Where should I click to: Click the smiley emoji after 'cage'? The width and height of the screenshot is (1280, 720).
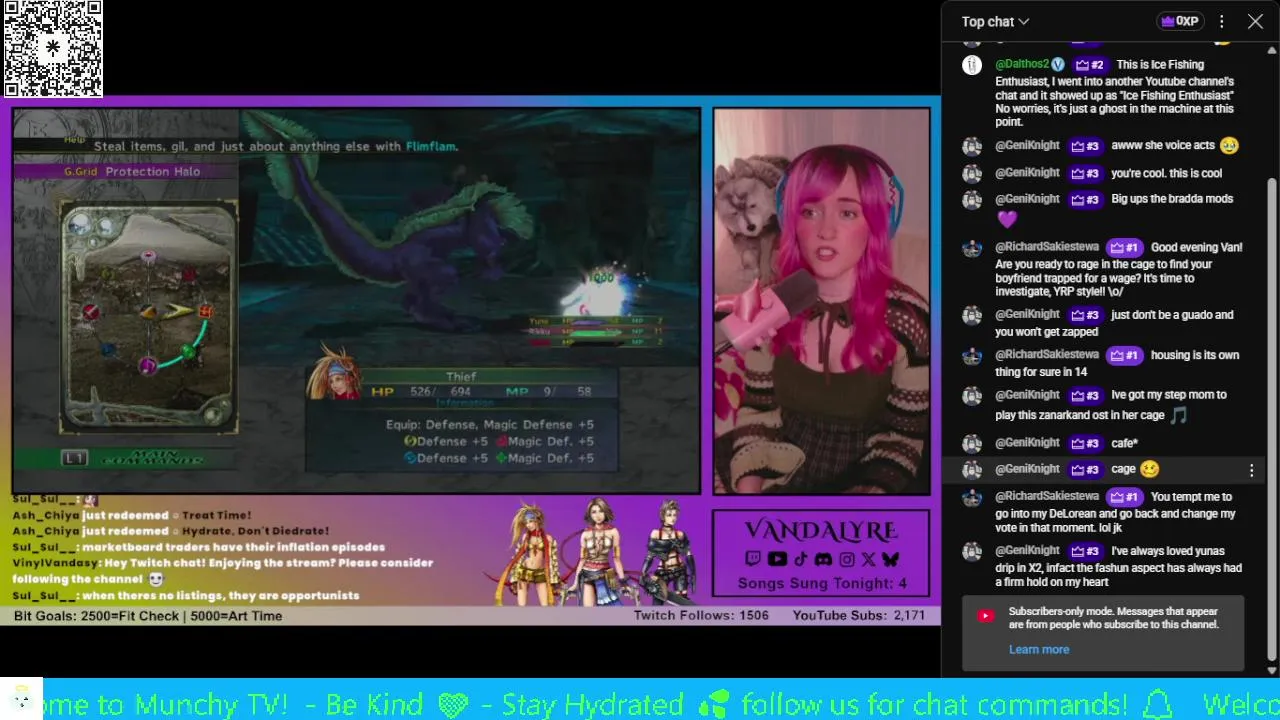[x=1149, y=469]
